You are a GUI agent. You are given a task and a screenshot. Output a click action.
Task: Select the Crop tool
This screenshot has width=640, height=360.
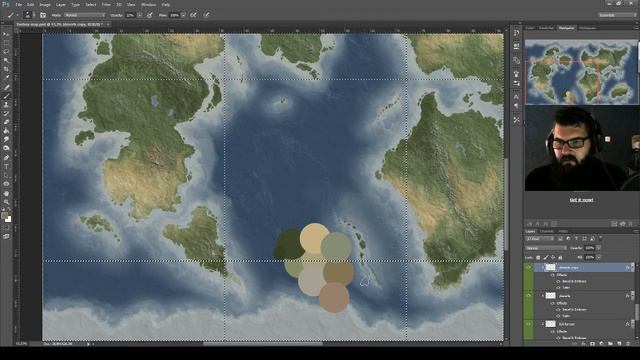6,69
